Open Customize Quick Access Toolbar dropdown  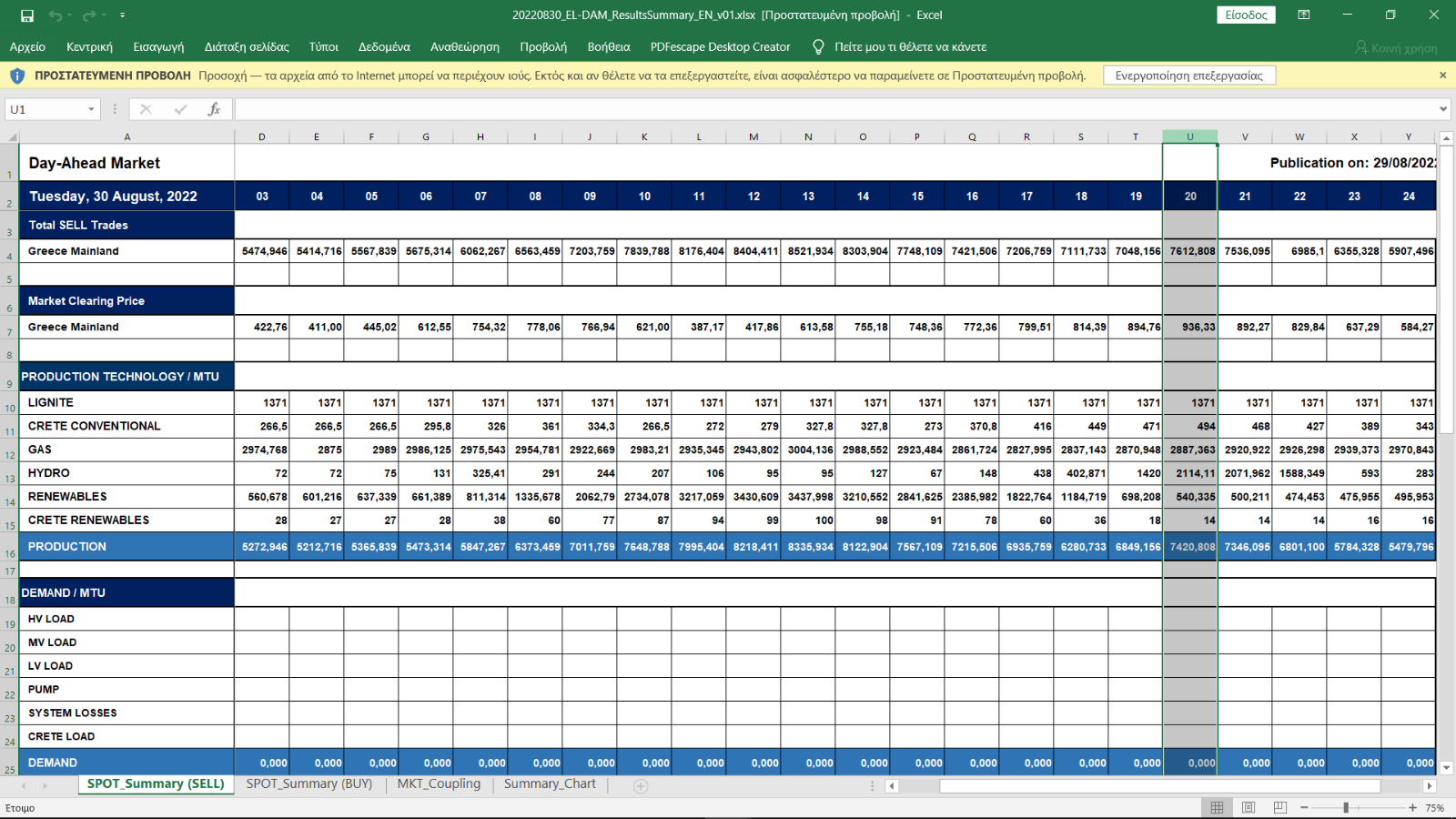click(122, 15)
